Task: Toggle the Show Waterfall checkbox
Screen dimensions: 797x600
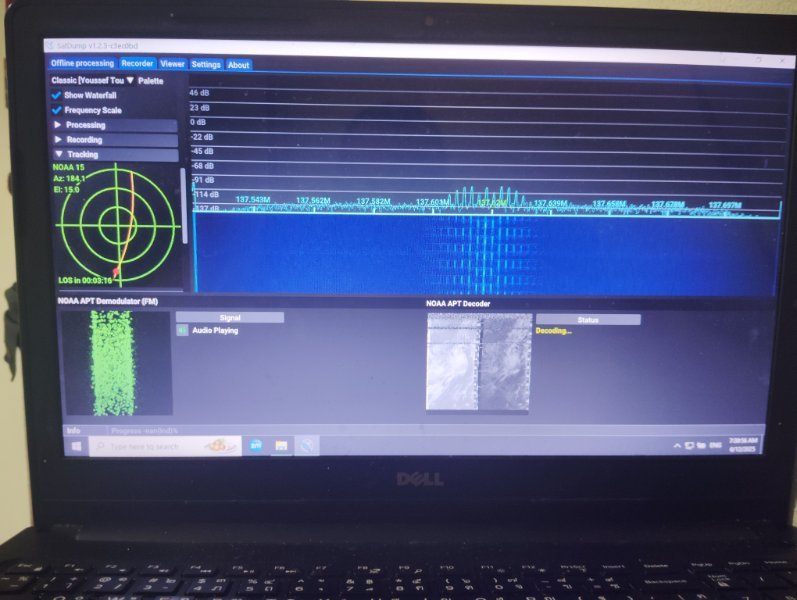Action: [x=56, y=95]
